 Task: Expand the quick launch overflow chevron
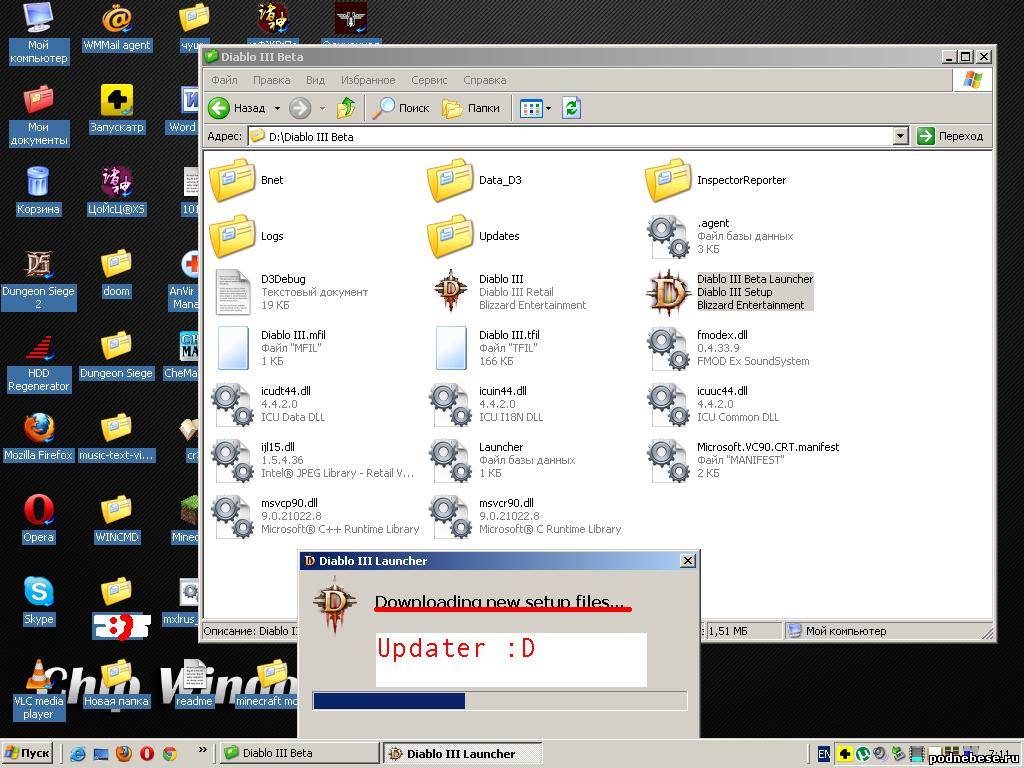(x=202, y=750)
